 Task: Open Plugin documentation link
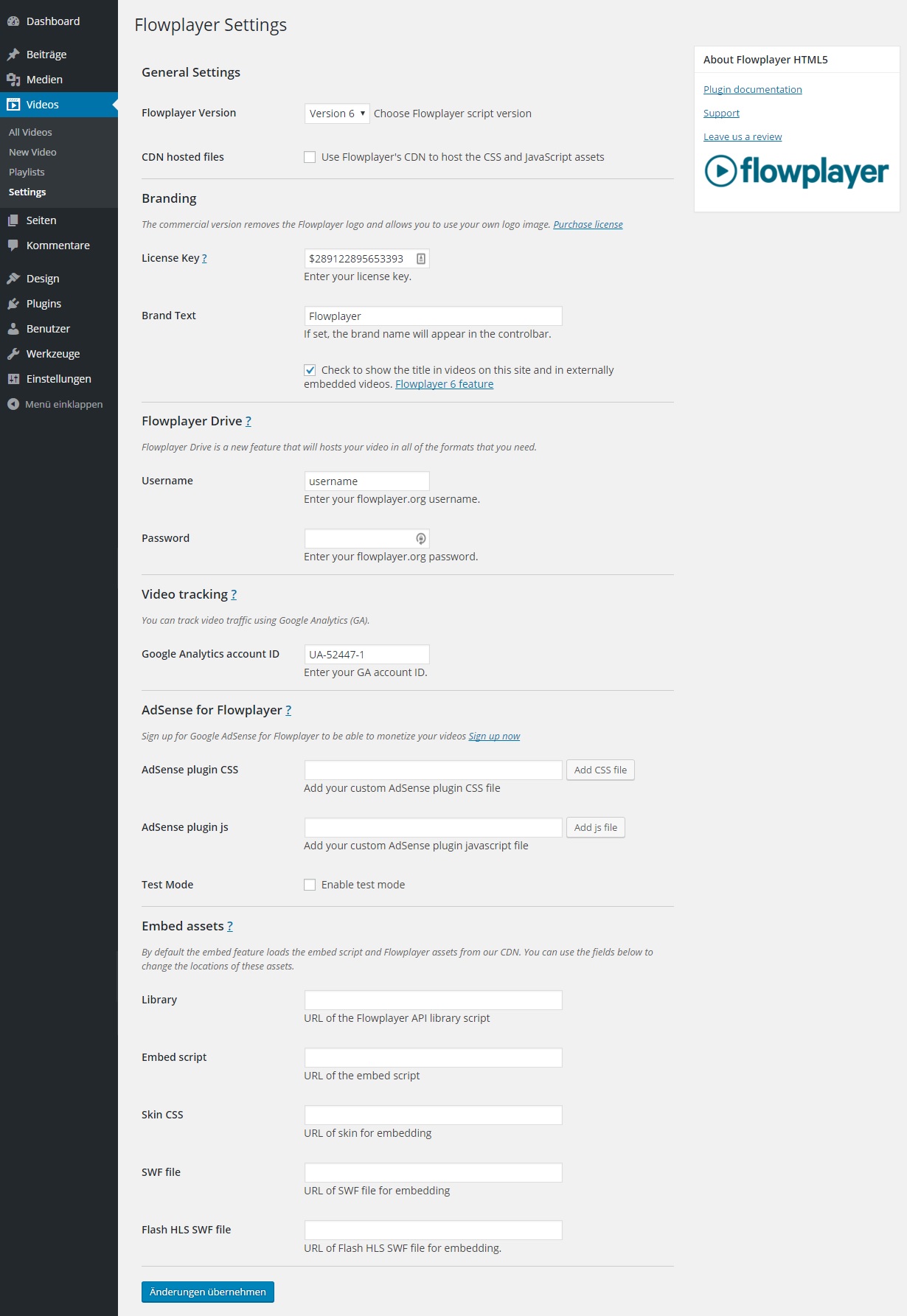coord(752,89)
